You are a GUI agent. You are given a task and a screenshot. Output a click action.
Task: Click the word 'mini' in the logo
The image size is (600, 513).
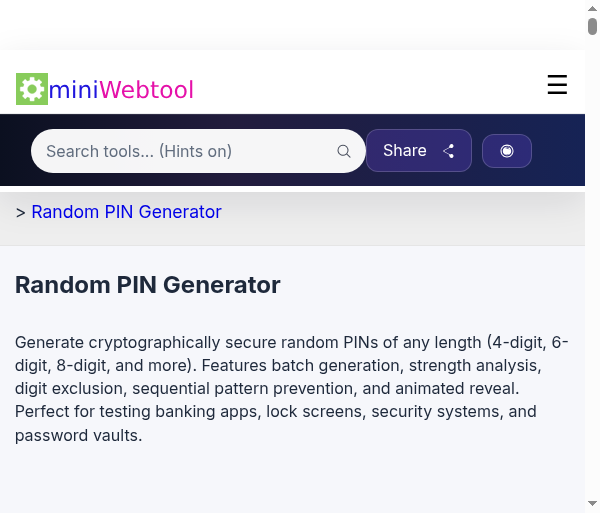point(73,90)
